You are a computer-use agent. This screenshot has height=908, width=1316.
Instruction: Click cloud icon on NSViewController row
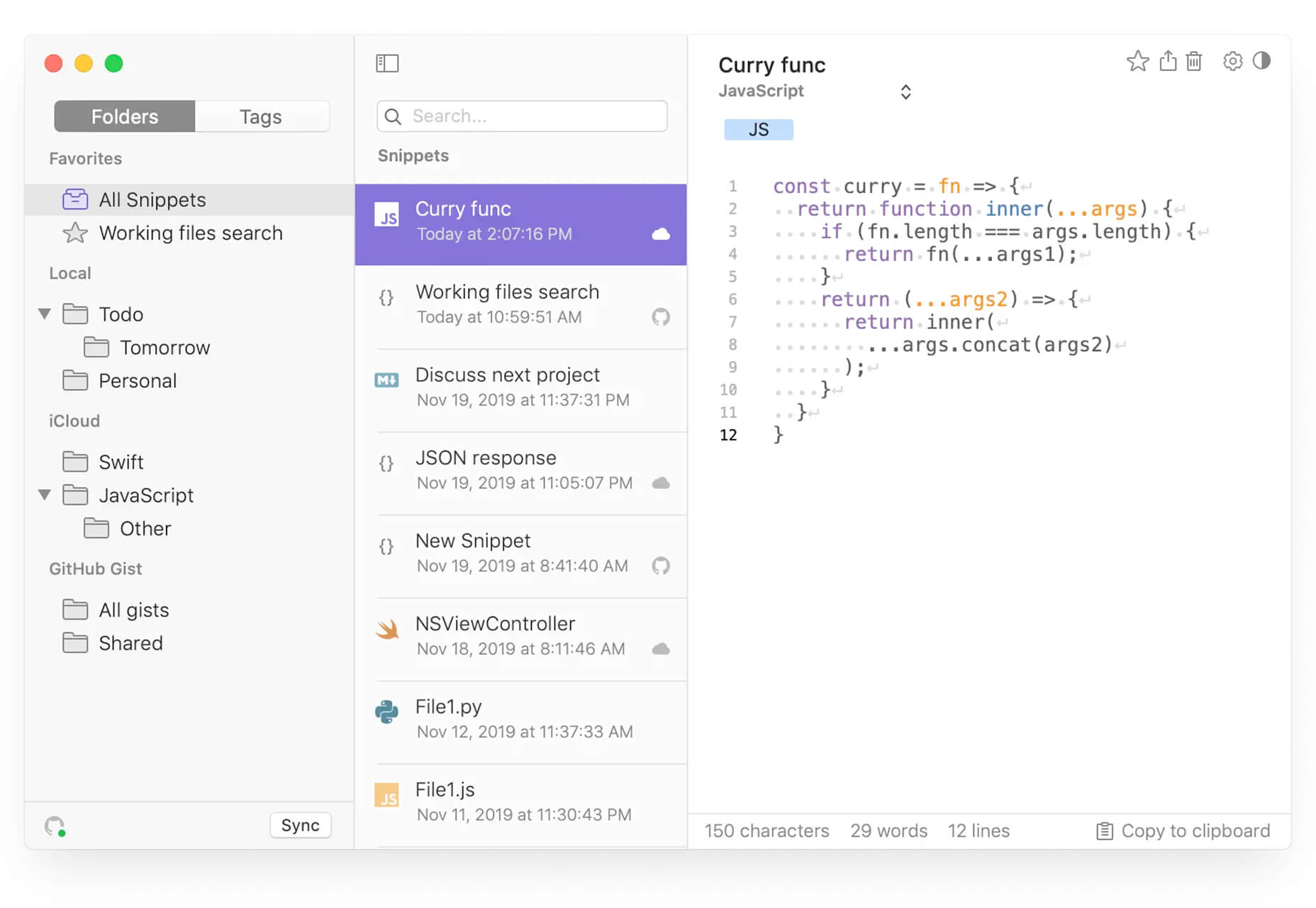[x=661, y=649]
